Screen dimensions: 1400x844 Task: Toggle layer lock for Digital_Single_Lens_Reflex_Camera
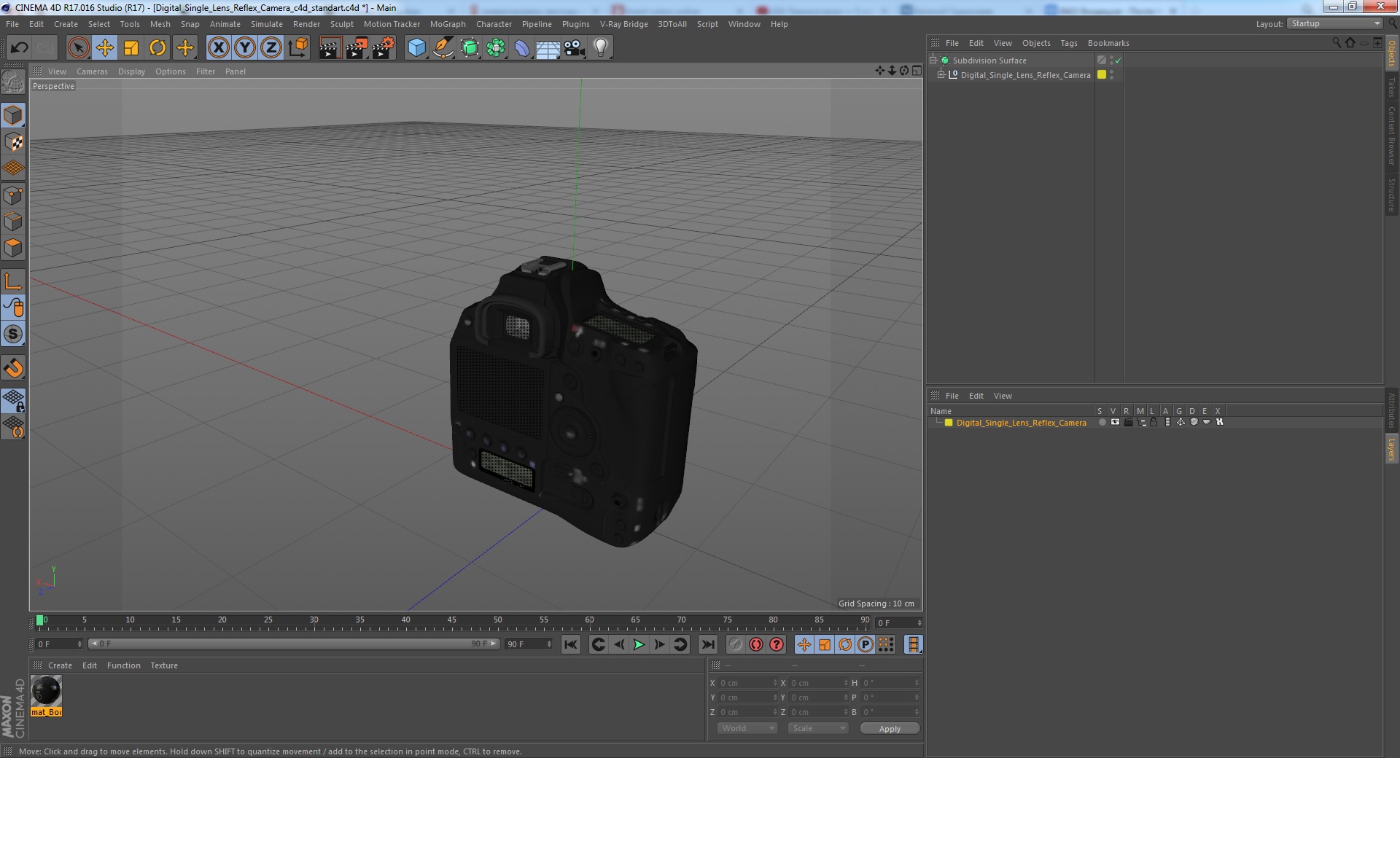pyautogui.click(x=1154, y=422)
